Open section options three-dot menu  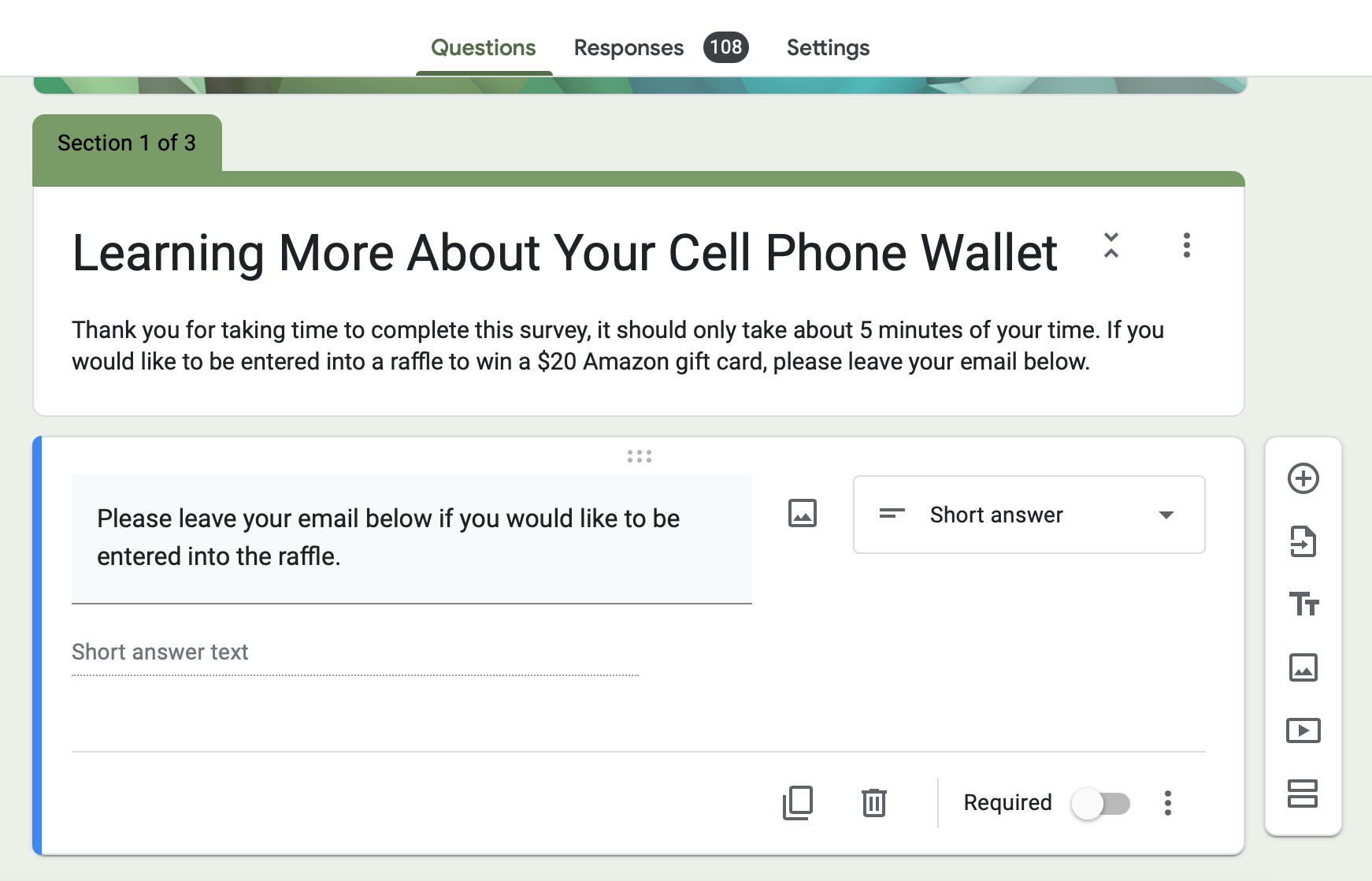(1186, 245)
